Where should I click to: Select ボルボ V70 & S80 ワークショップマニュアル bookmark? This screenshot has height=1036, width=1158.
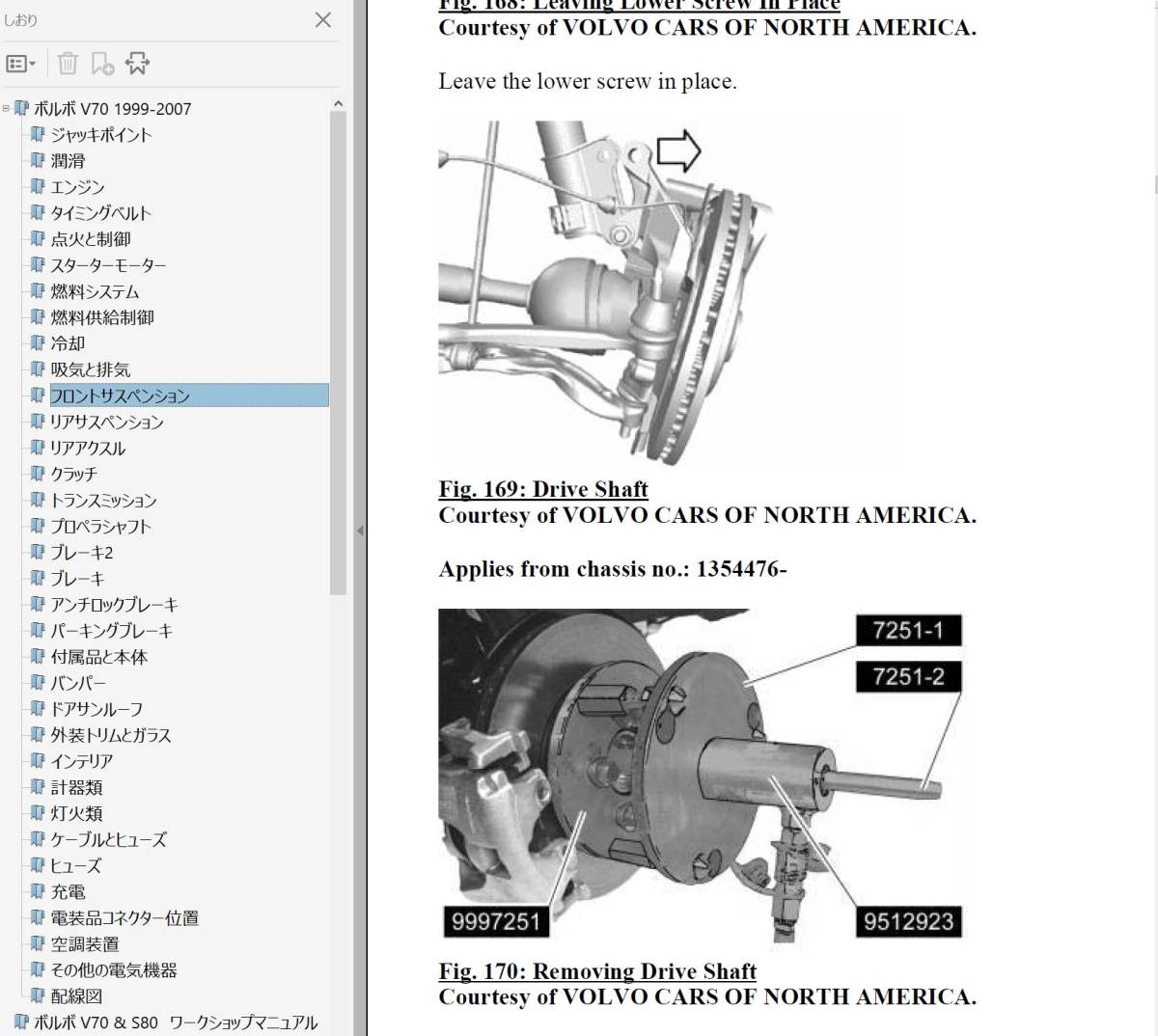(x=175, y=1021)
